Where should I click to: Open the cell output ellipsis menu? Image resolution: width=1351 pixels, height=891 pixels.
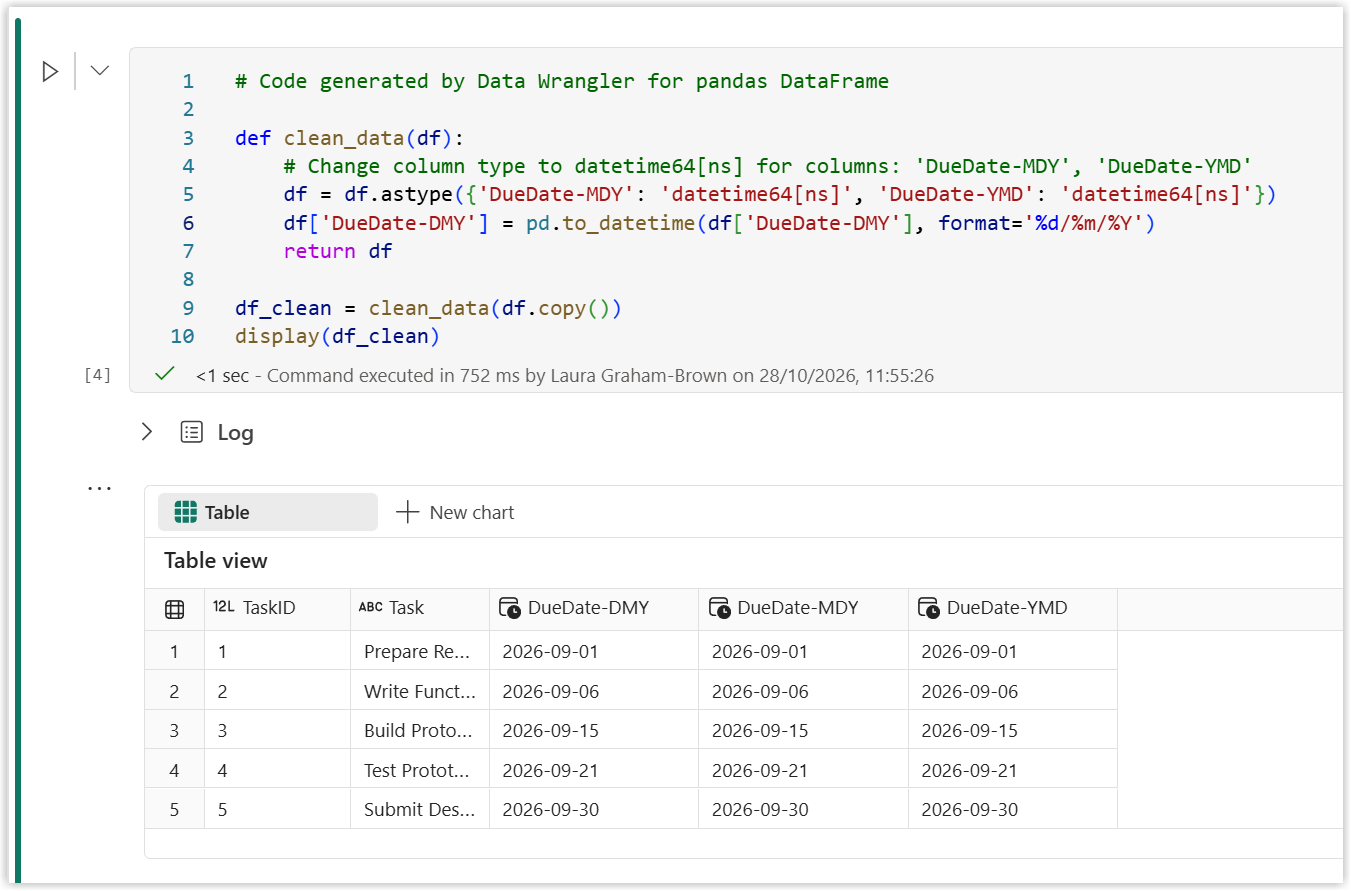point(100,489)
